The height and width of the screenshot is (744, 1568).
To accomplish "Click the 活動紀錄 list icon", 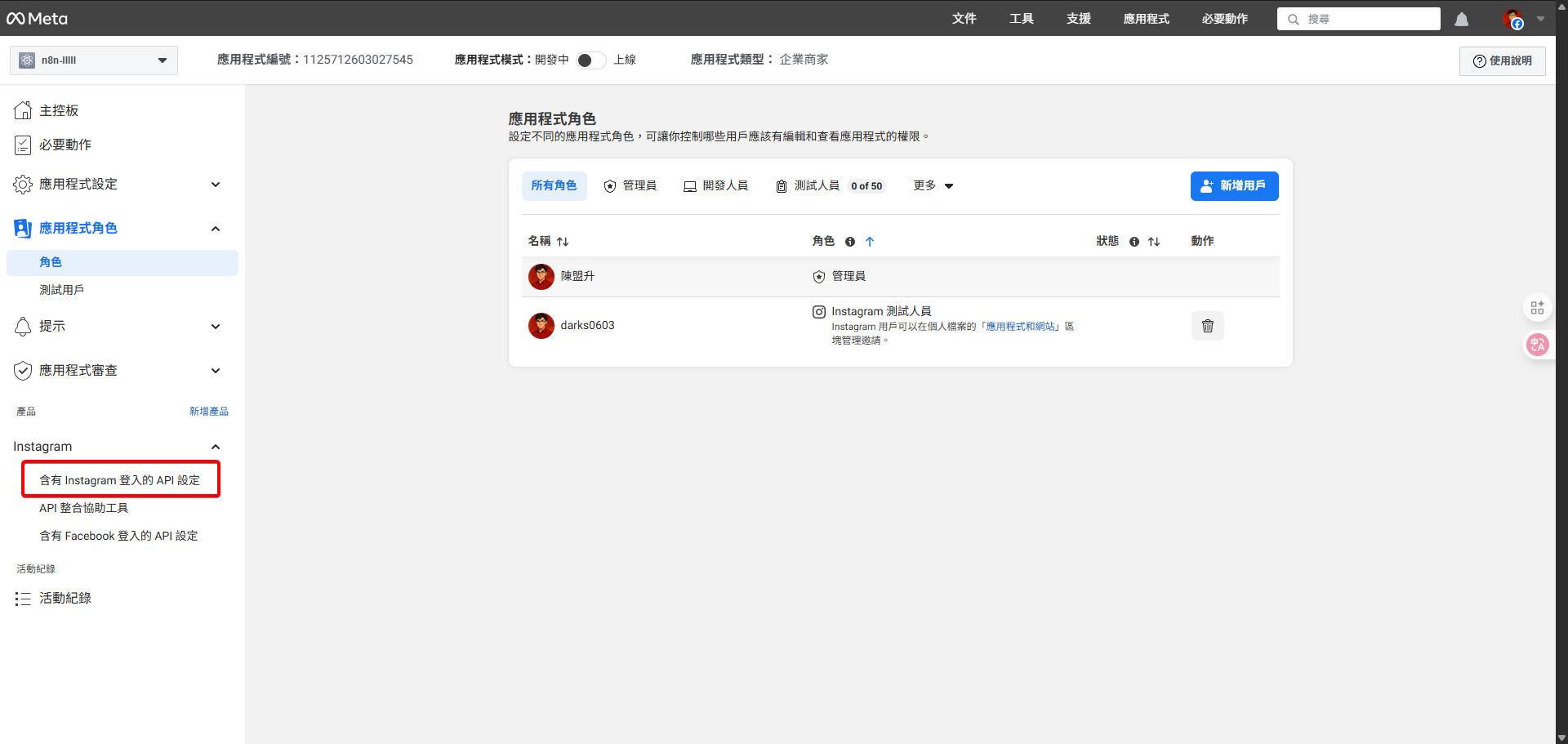I will 23,598.
